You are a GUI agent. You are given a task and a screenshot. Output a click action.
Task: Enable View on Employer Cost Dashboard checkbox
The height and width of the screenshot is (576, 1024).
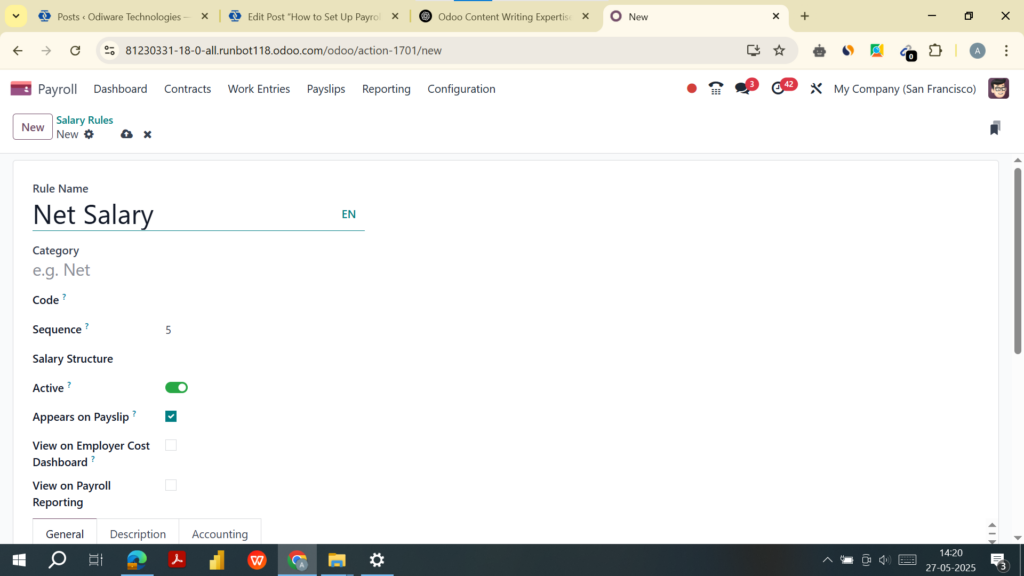pyautogui.click(x=171, y=445)
